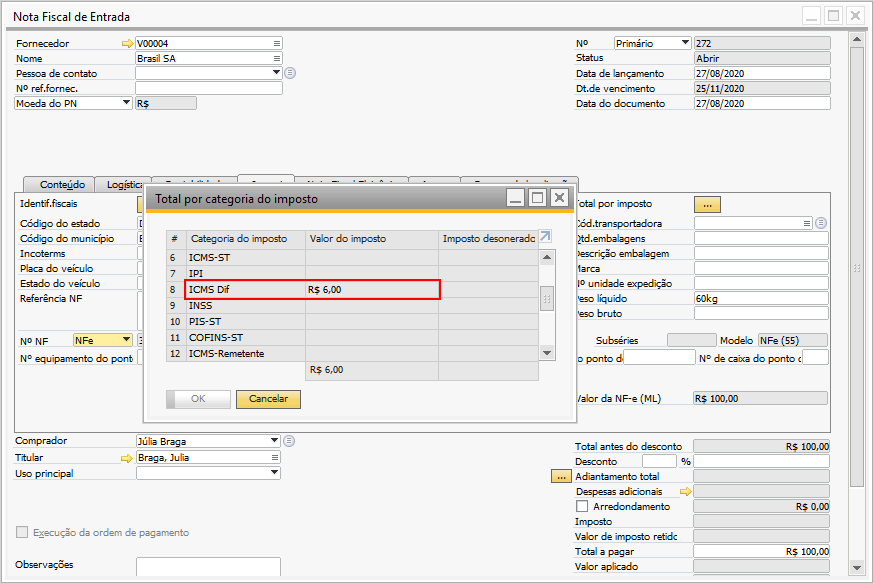Open the Cód.transportadora choose-list icon
This screenshot has width=874, height=584.
807,223
